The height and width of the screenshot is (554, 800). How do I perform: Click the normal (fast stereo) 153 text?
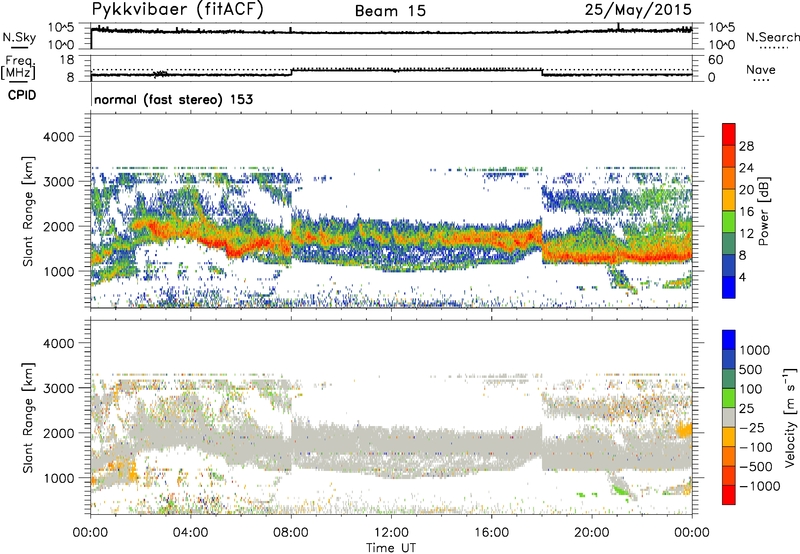[x=173, y=99]
